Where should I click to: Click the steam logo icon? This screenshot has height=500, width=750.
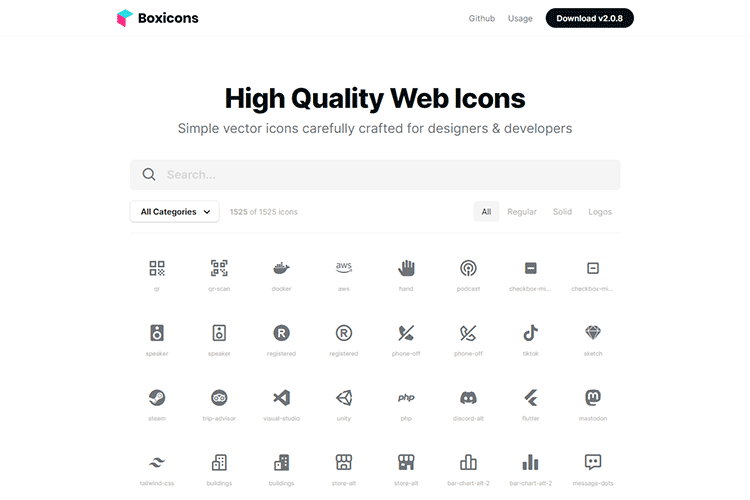(x=157, y=398)
